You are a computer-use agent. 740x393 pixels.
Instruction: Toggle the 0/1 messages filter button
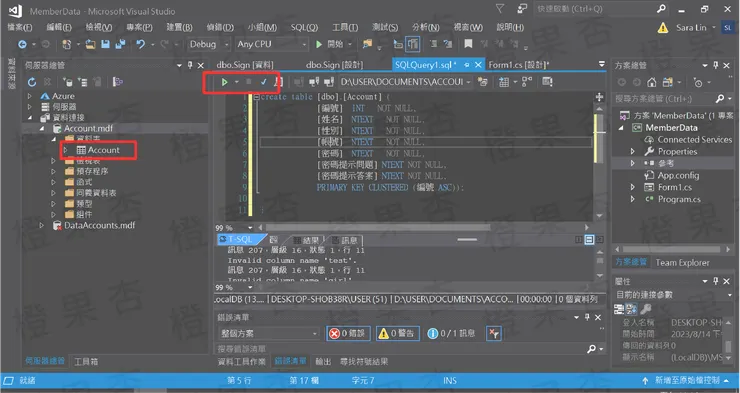point(451,334)
